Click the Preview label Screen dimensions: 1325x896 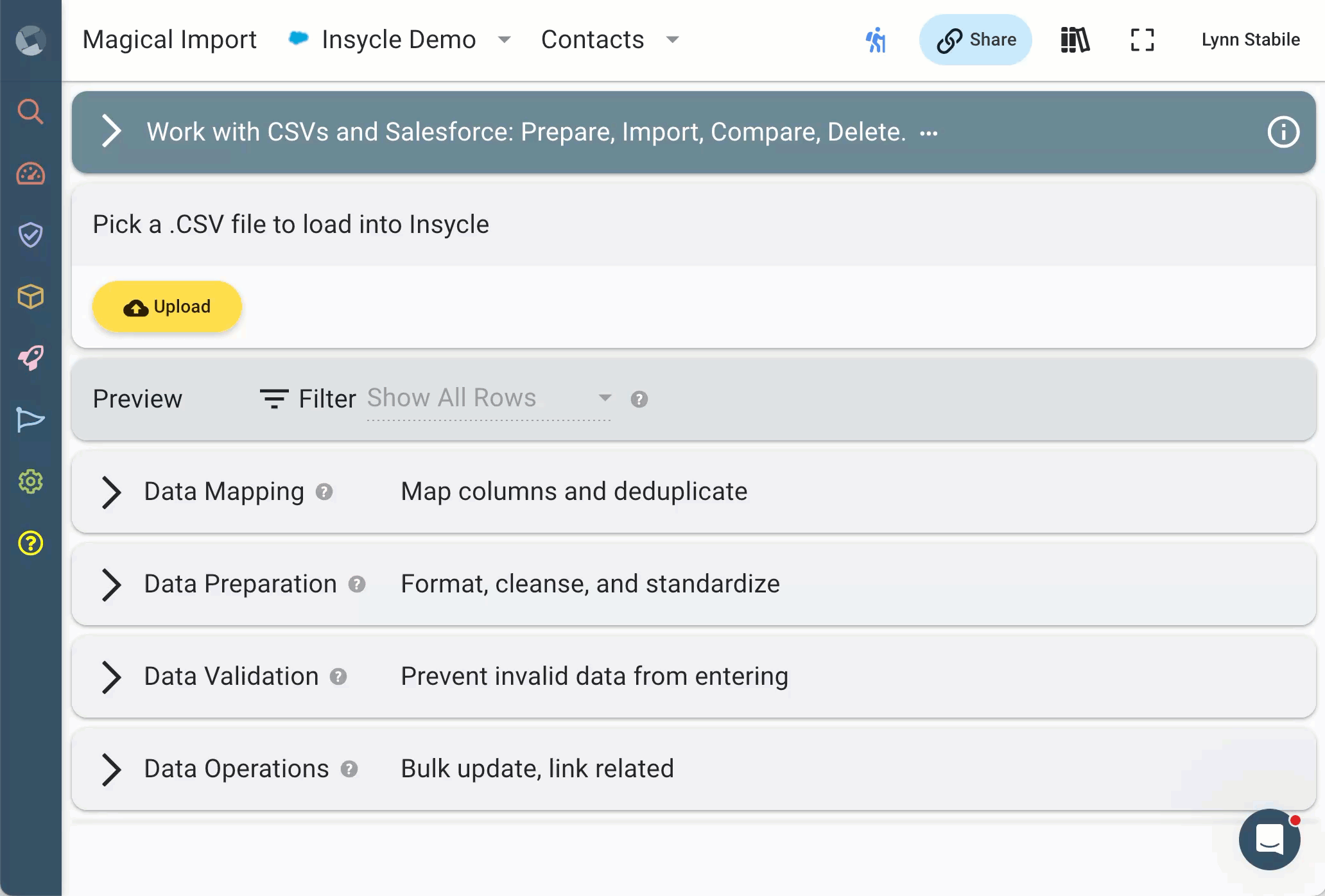(137, 399)
